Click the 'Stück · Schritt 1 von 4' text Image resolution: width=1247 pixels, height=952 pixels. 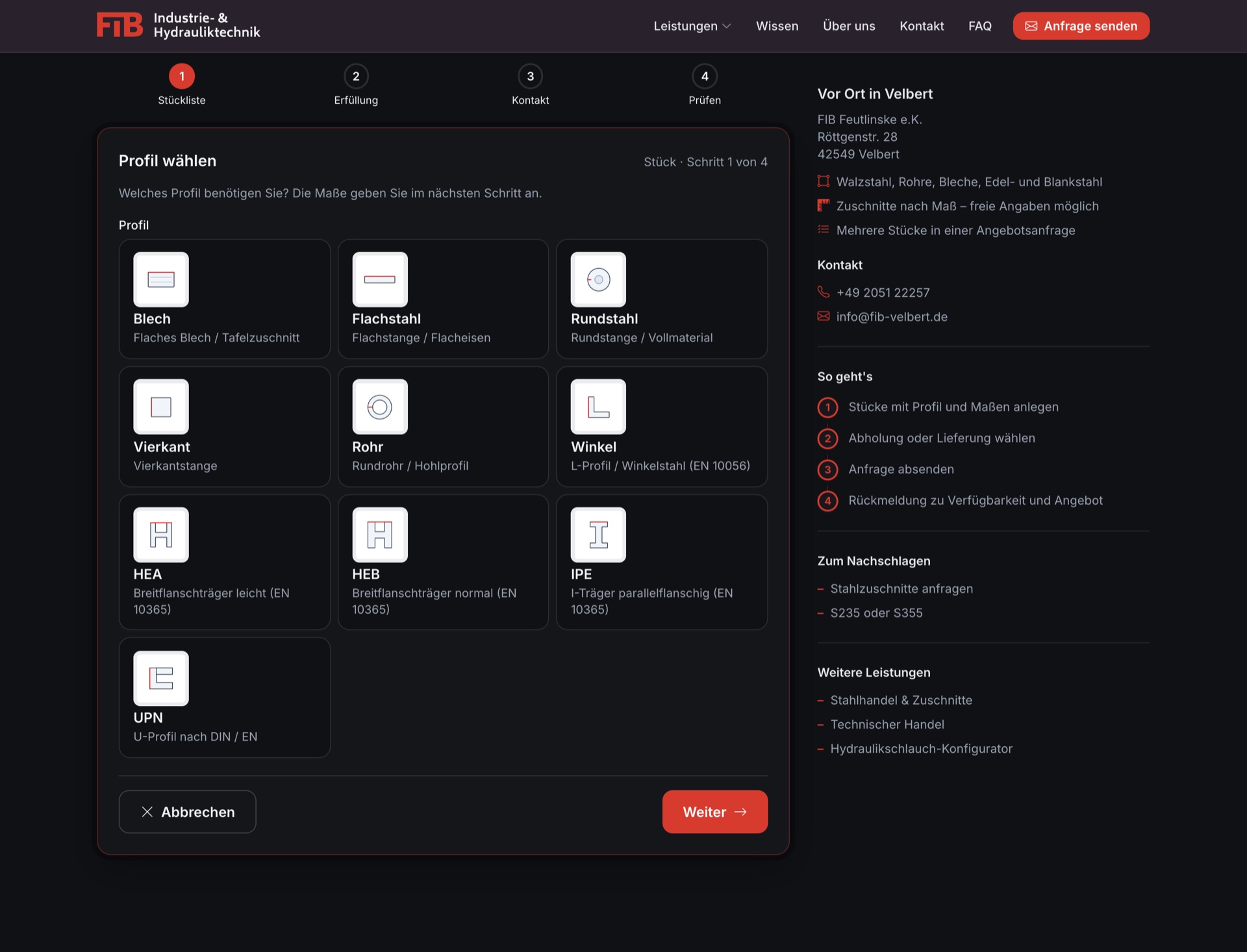[x=705, y=162]
